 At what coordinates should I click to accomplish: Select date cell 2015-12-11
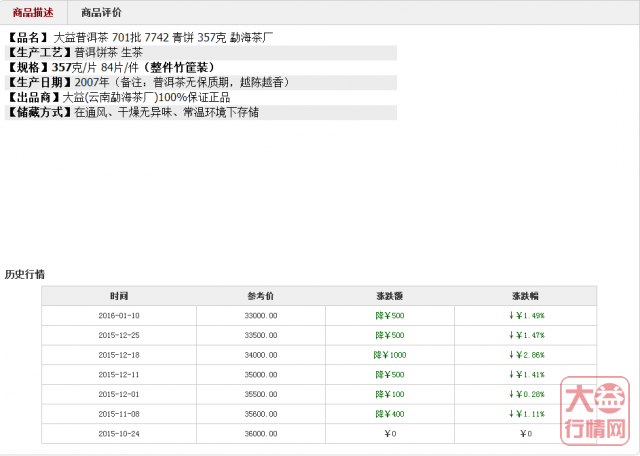coord(119,374)
